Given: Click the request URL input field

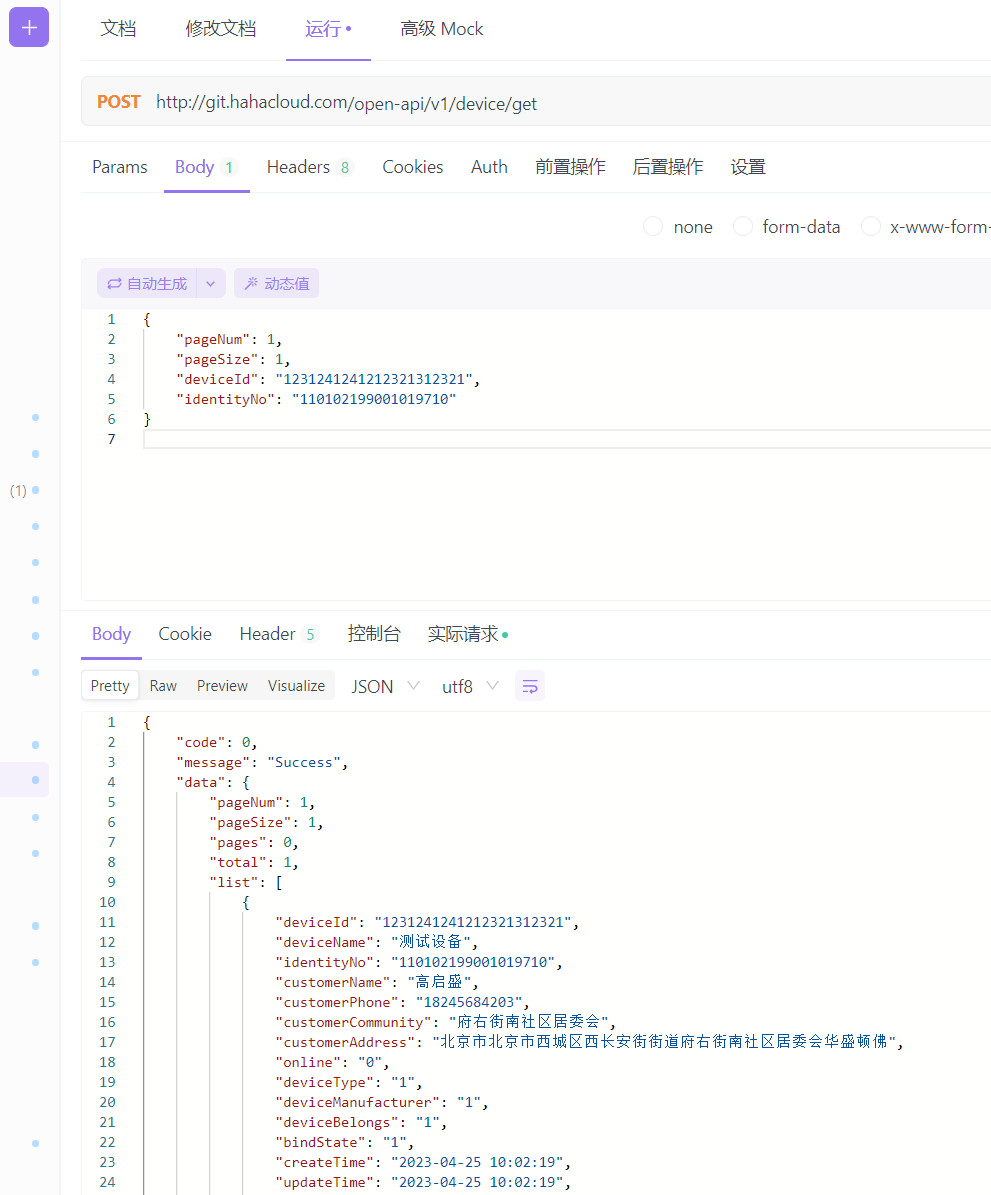Looking at the screenshot, I should click(x=536, y=101).
